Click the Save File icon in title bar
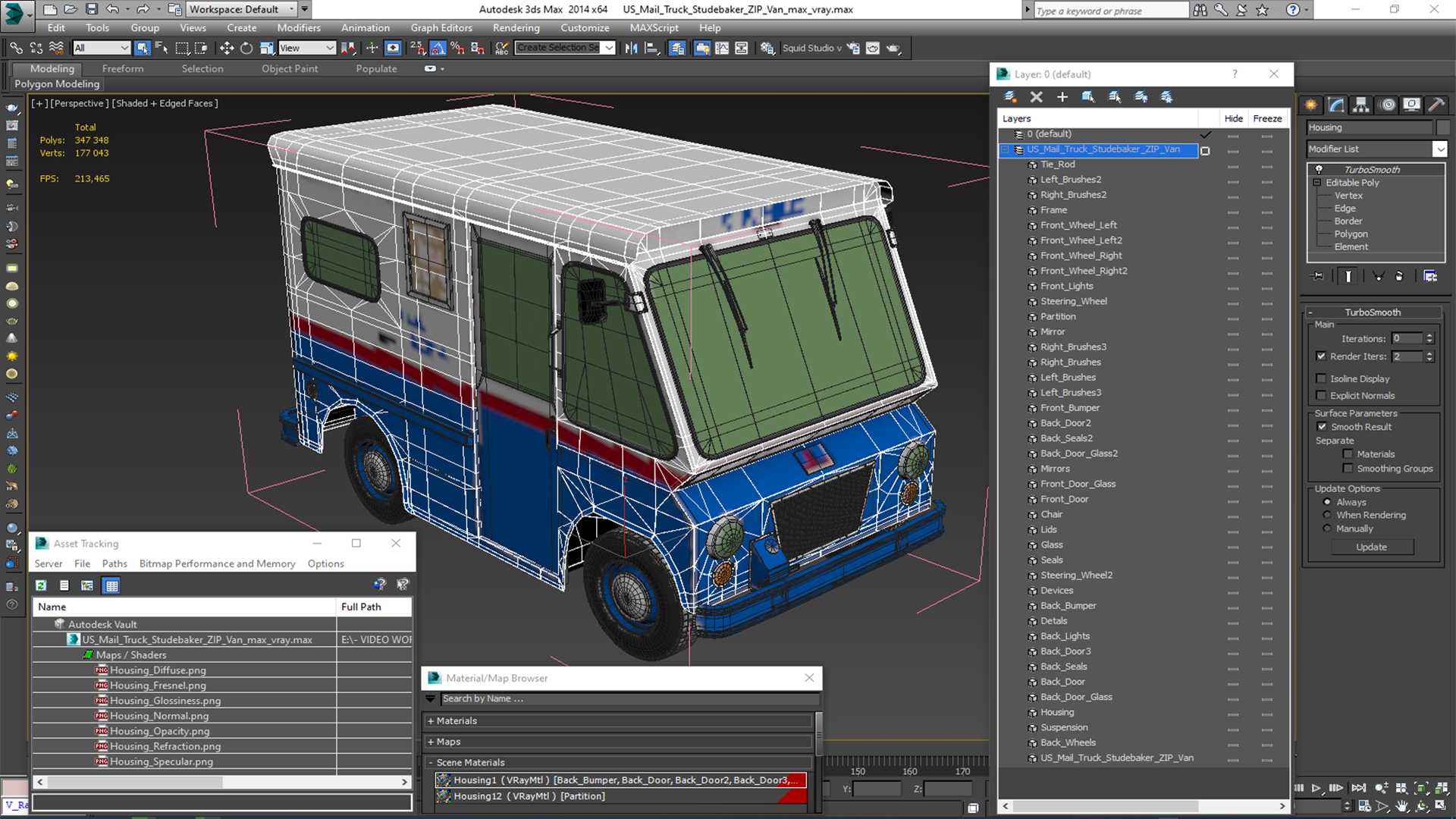The width and height of the screenshot is (1456, 819). tap(92, 9)
